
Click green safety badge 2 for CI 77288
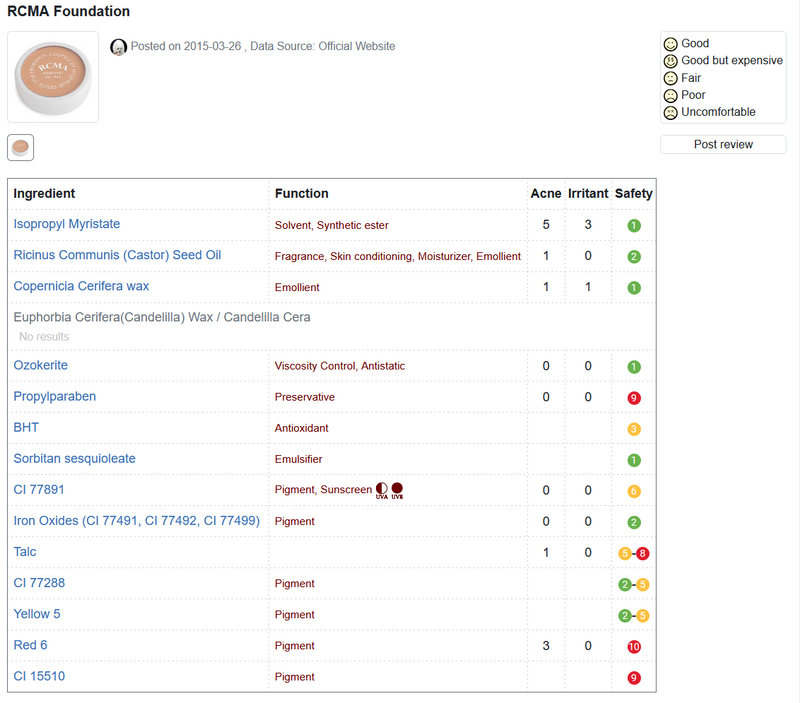(x=624, y=585)
